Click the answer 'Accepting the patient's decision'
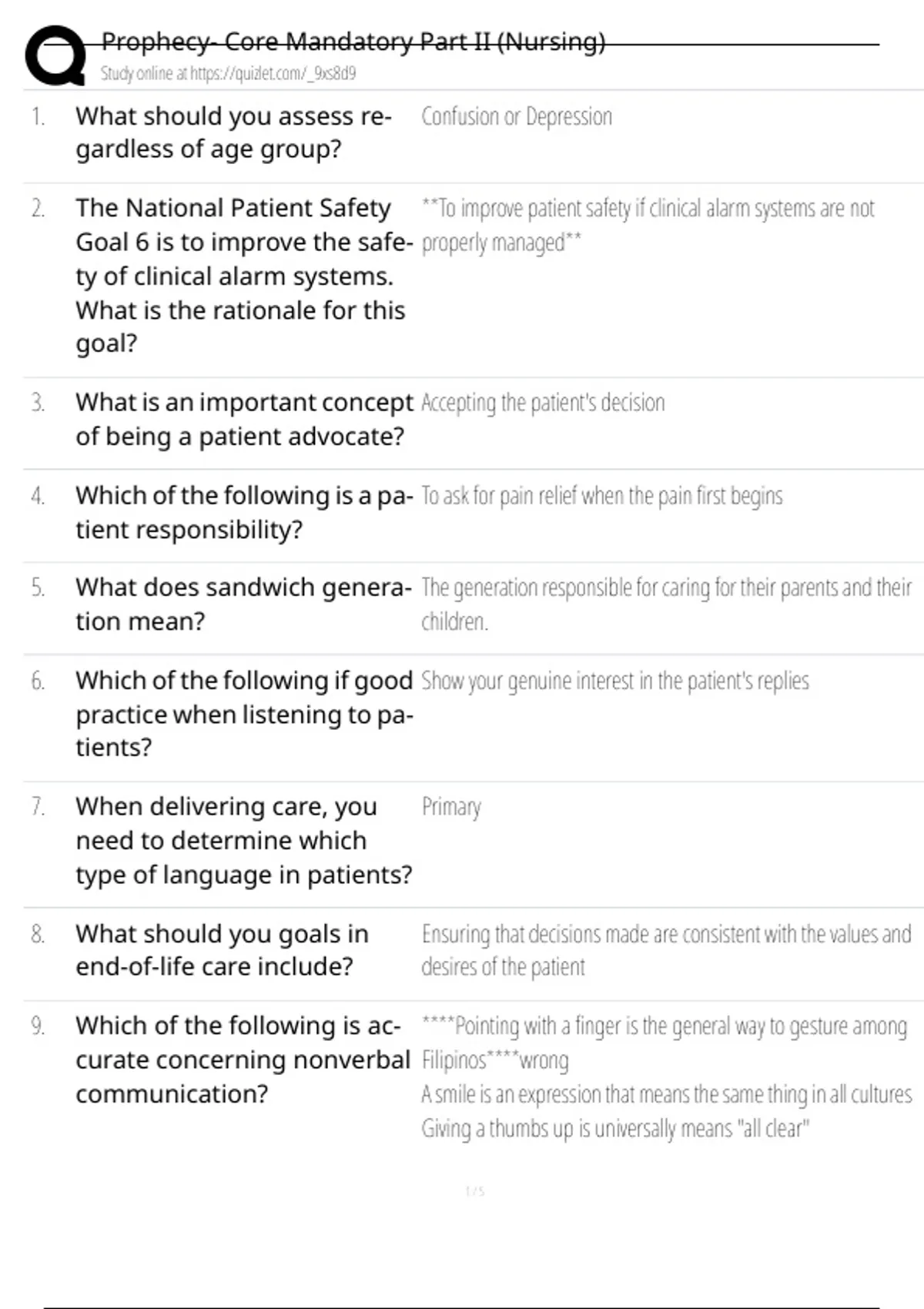The image size is (924, 1309). [x=542, y=403]
